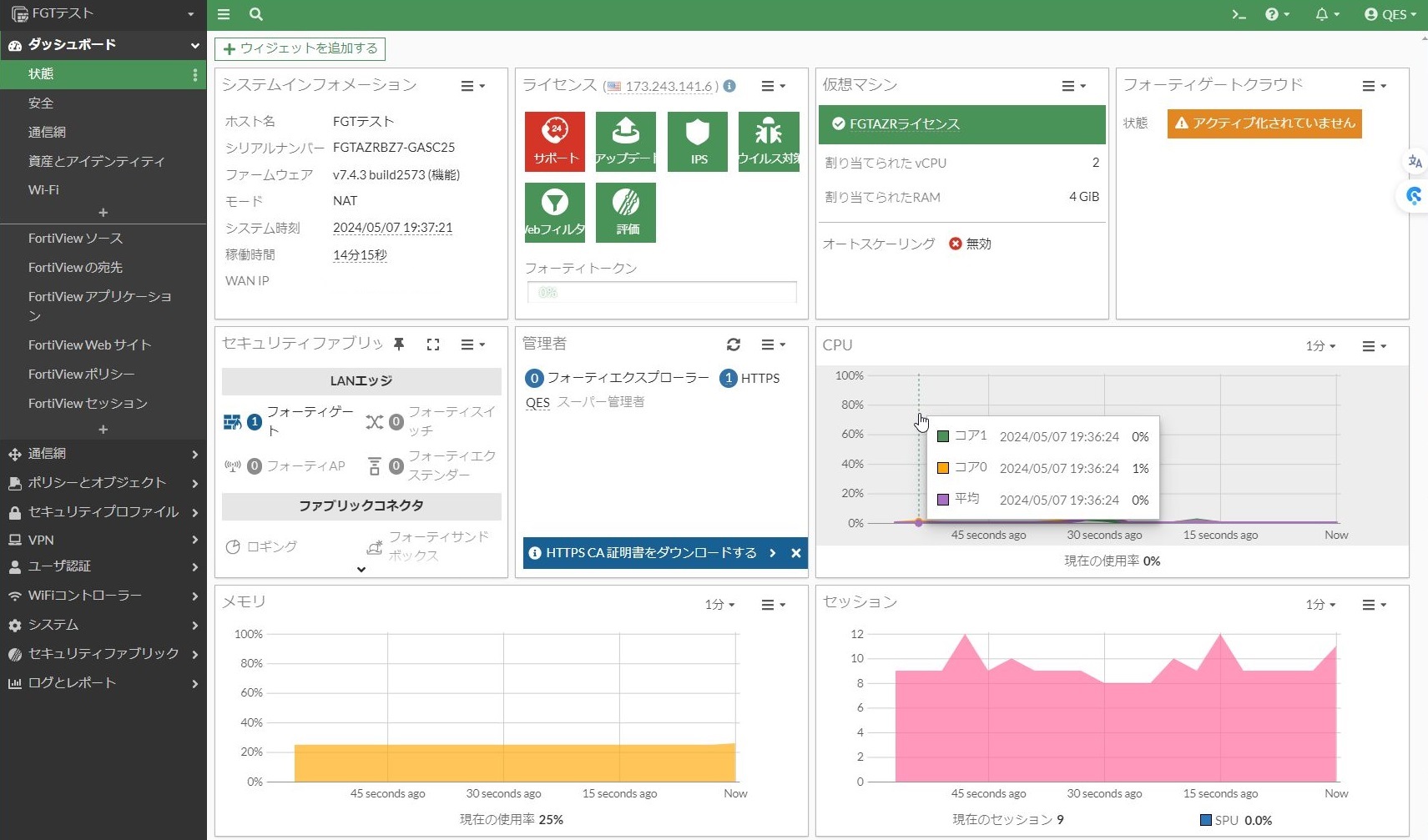The height and width of the screenshot is (840, 1428).
Task: Toggle the hamburger sidebar menu icon
Action: [224, 14]
